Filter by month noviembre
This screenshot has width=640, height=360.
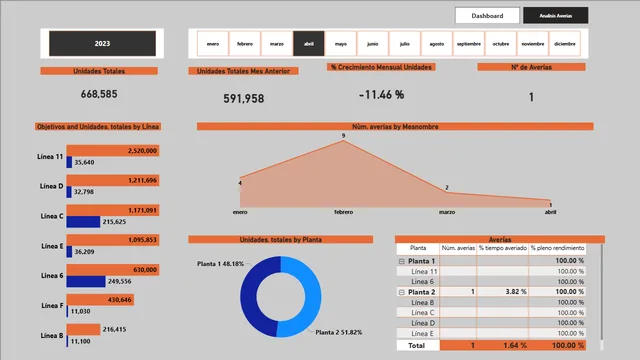[533, 44]
